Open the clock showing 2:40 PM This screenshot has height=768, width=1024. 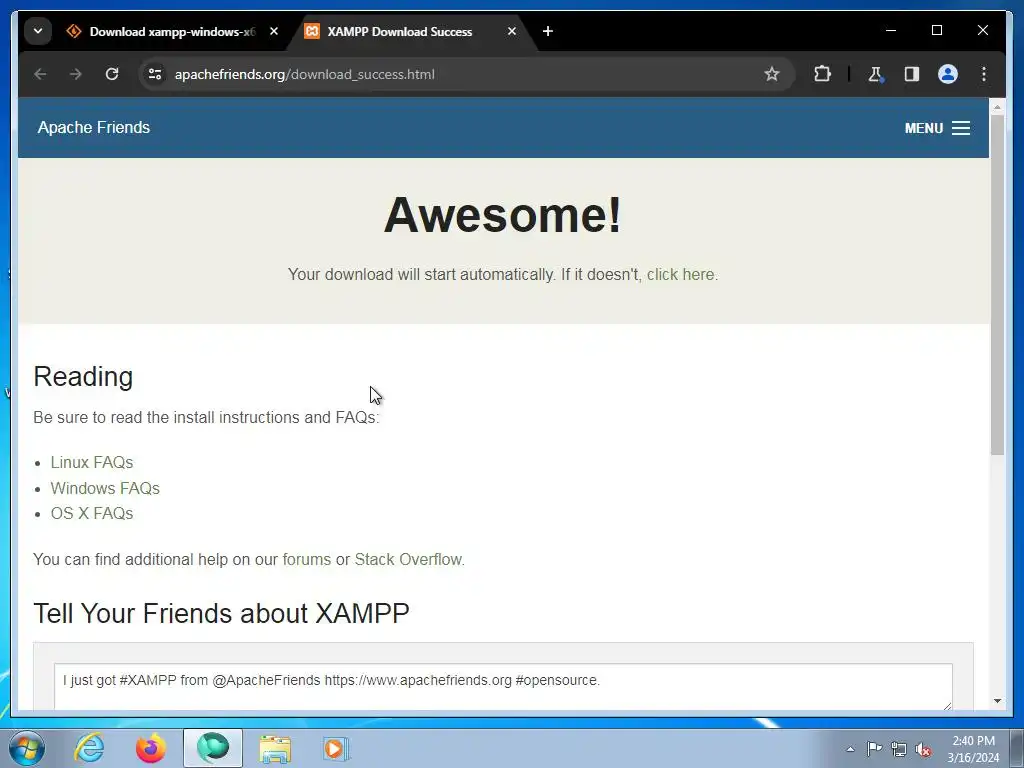point(973,749)
